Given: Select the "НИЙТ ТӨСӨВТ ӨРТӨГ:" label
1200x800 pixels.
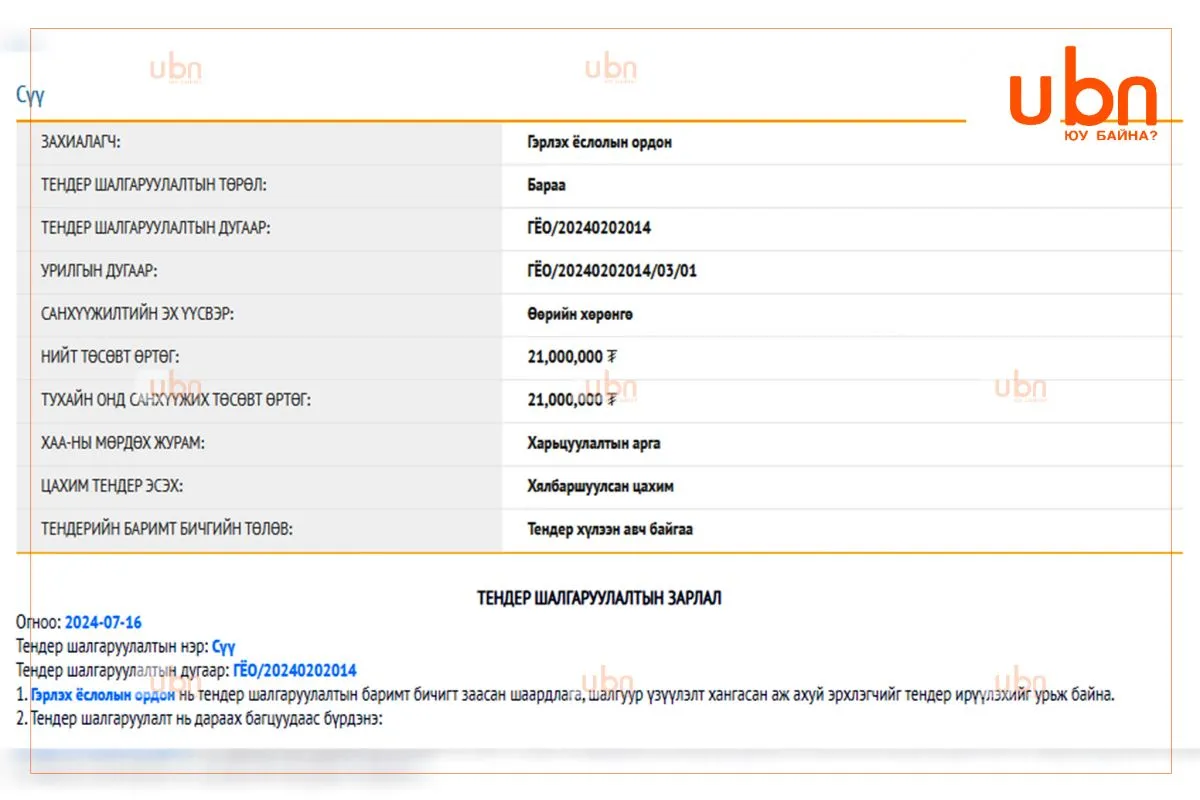Looking at the screenshot, I should click(110, 357).
